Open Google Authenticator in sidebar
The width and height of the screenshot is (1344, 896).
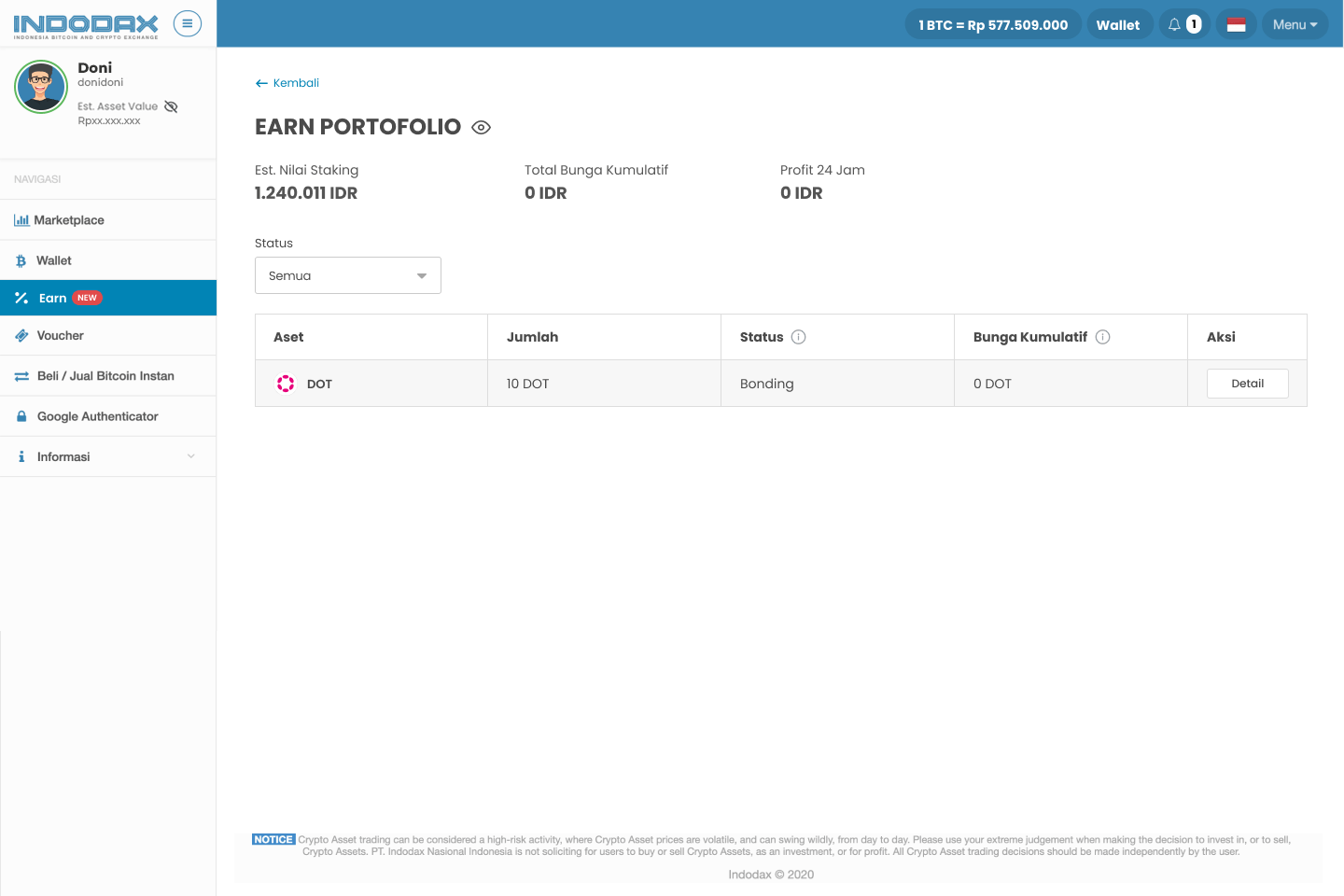coord(97,416)
